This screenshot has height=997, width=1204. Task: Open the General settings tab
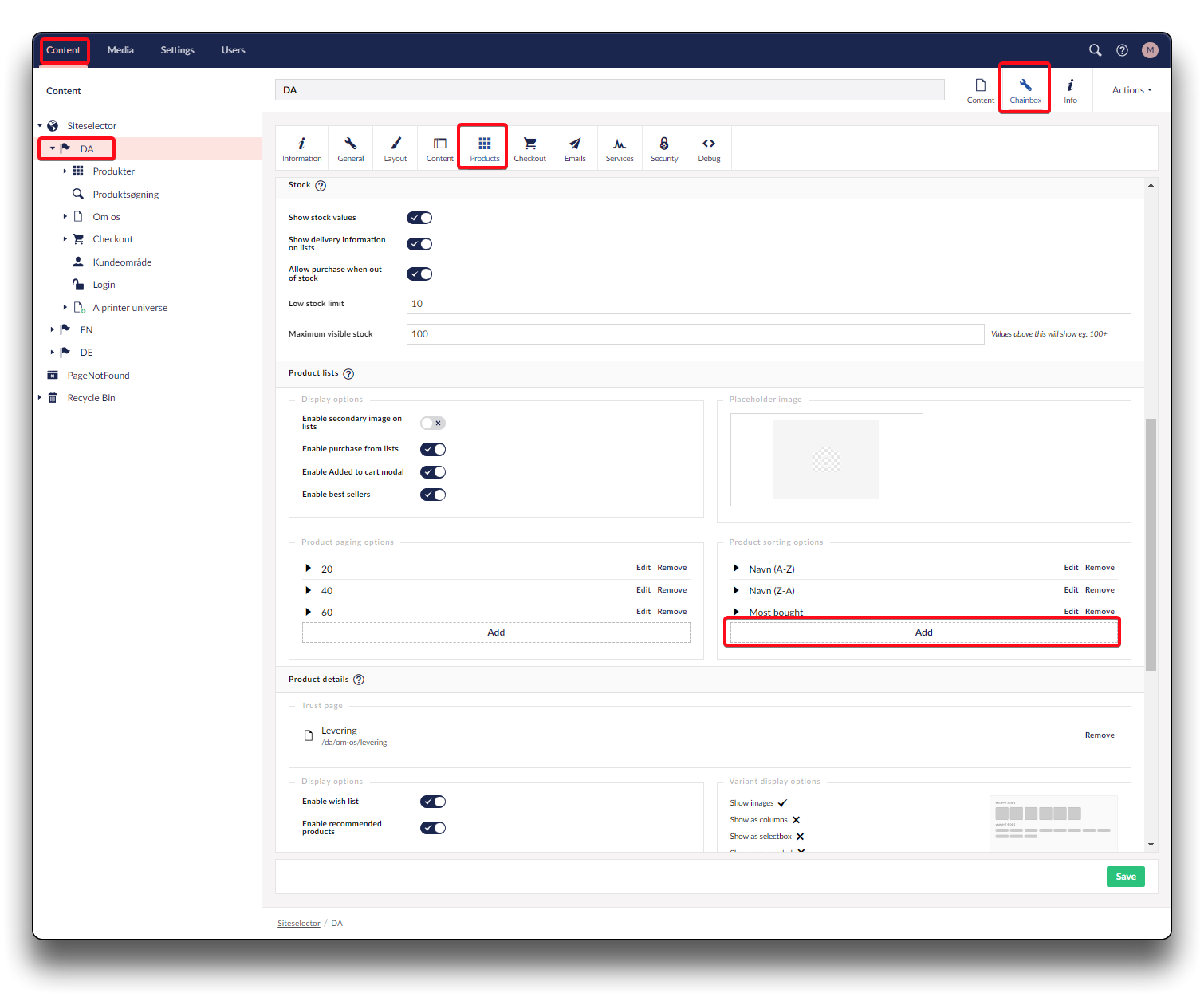(x=351, y=148)
